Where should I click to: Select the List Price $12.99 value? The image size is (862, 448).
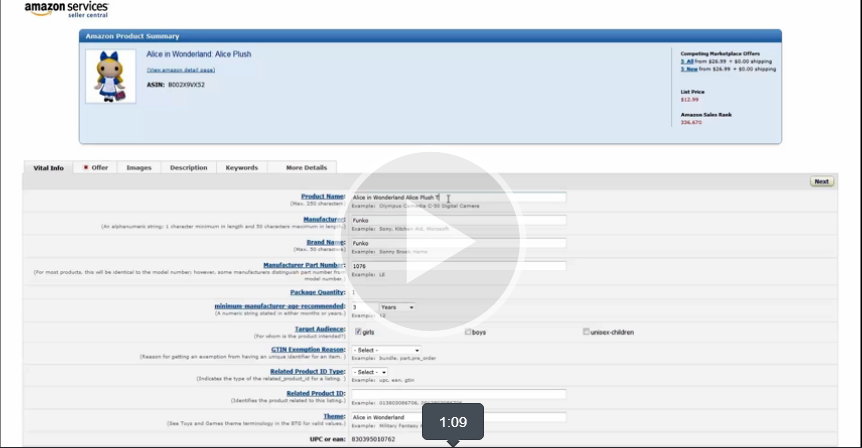[689, 100]
